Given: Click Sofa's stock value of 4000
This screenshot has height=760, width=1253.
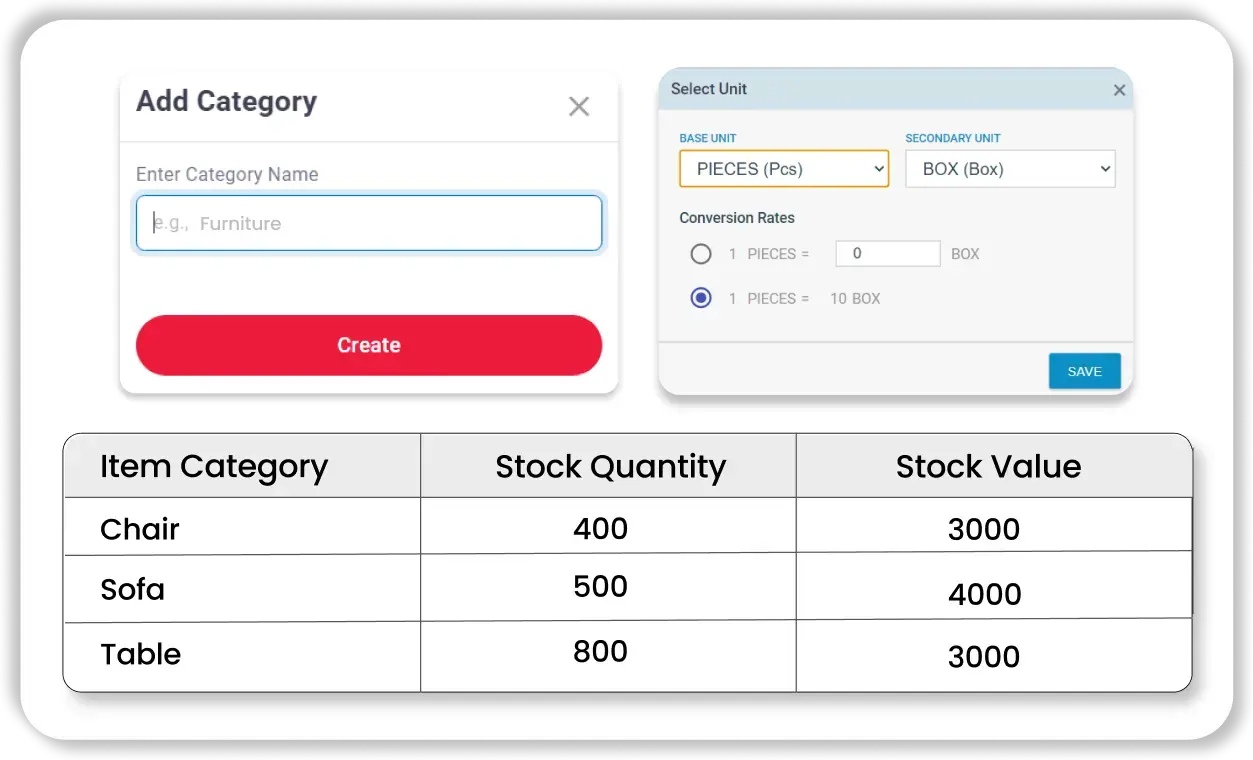Looking at the screenshot, I should pos(984,593).
